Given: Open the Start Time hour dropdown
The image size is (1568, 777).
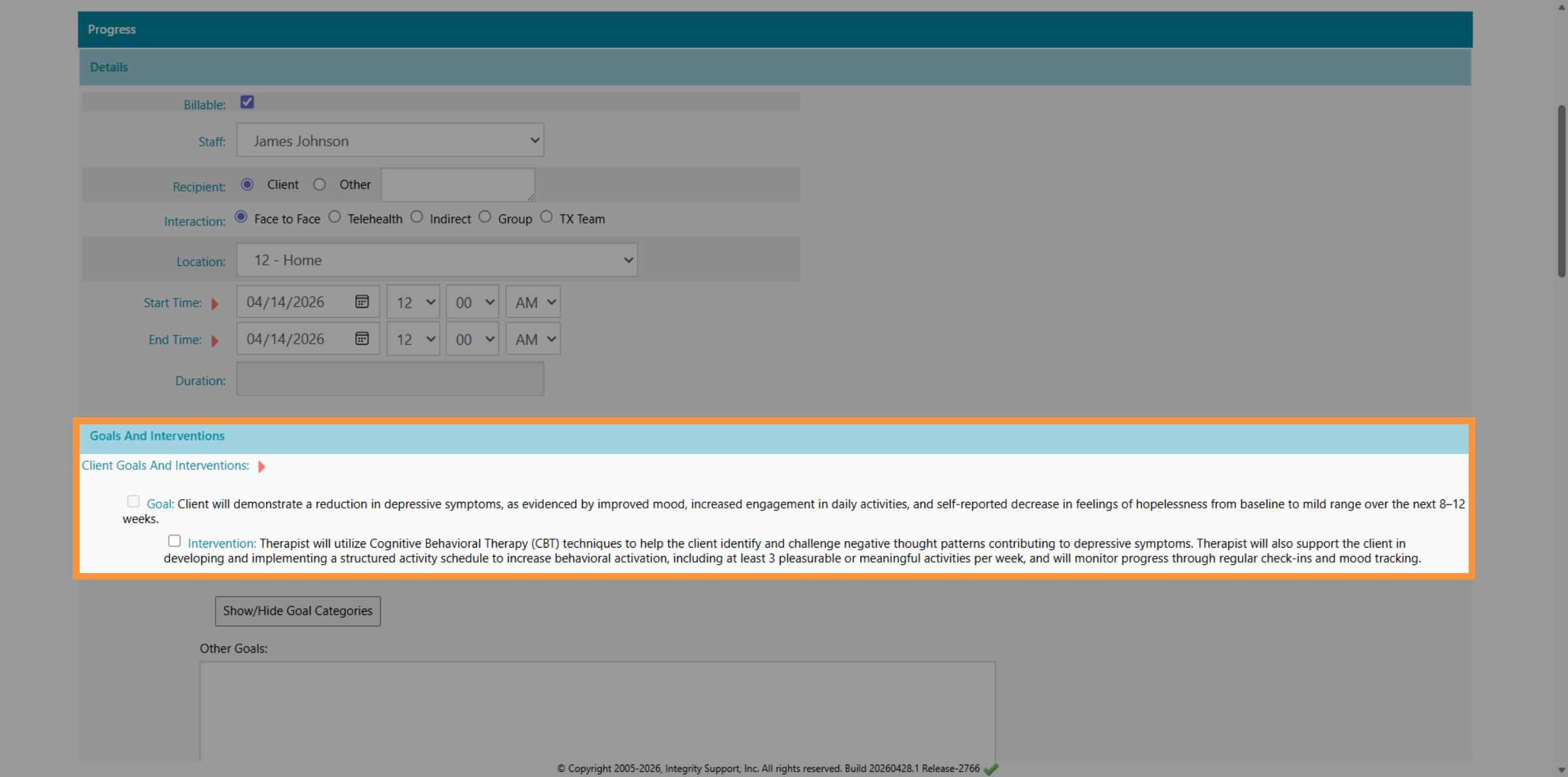Looking at the screenshot, I should 413,302.
